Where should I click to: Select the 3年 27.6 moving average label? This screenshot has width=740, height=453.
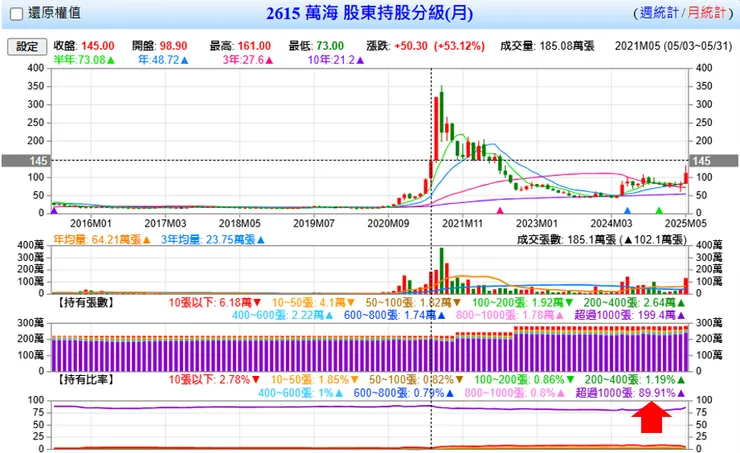click(248, 60)
